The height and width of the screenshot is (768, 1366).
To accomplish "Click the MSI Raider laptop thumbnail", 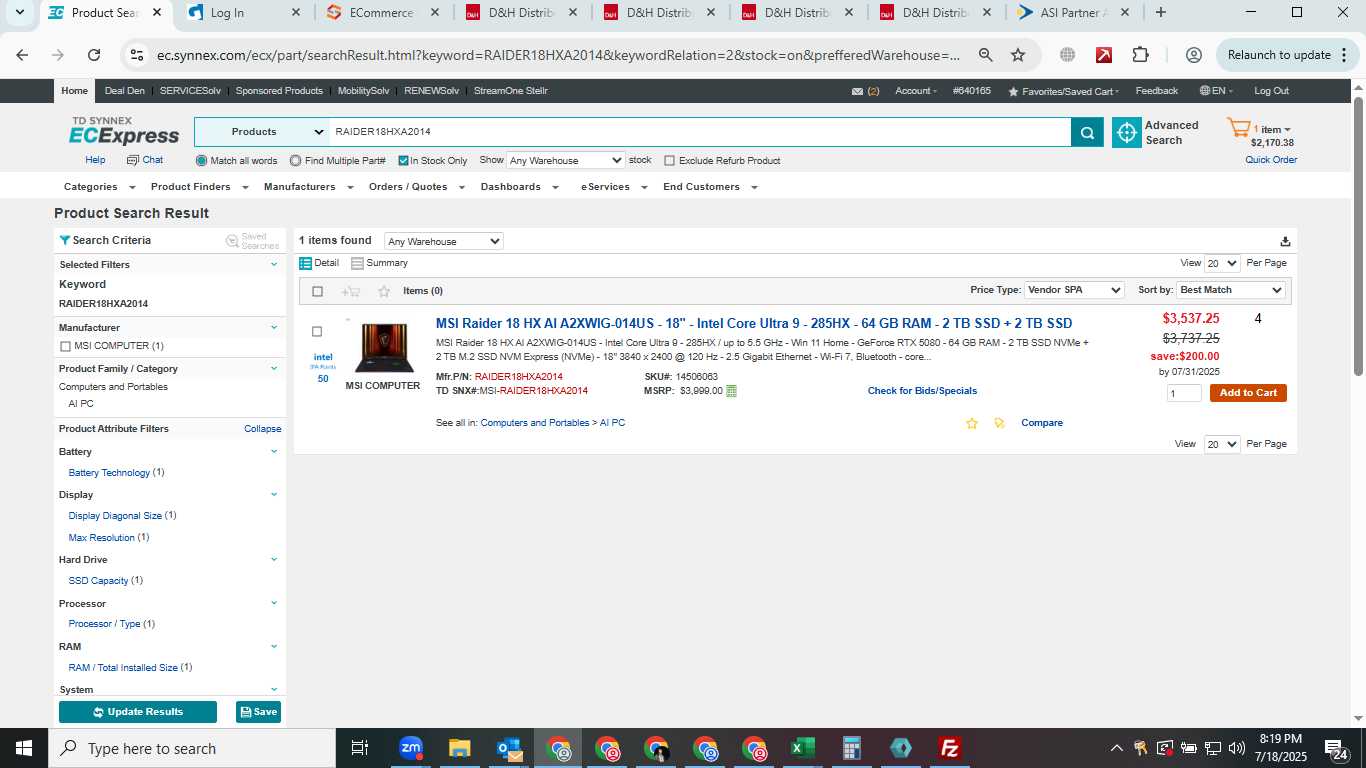I will (383, 348).
